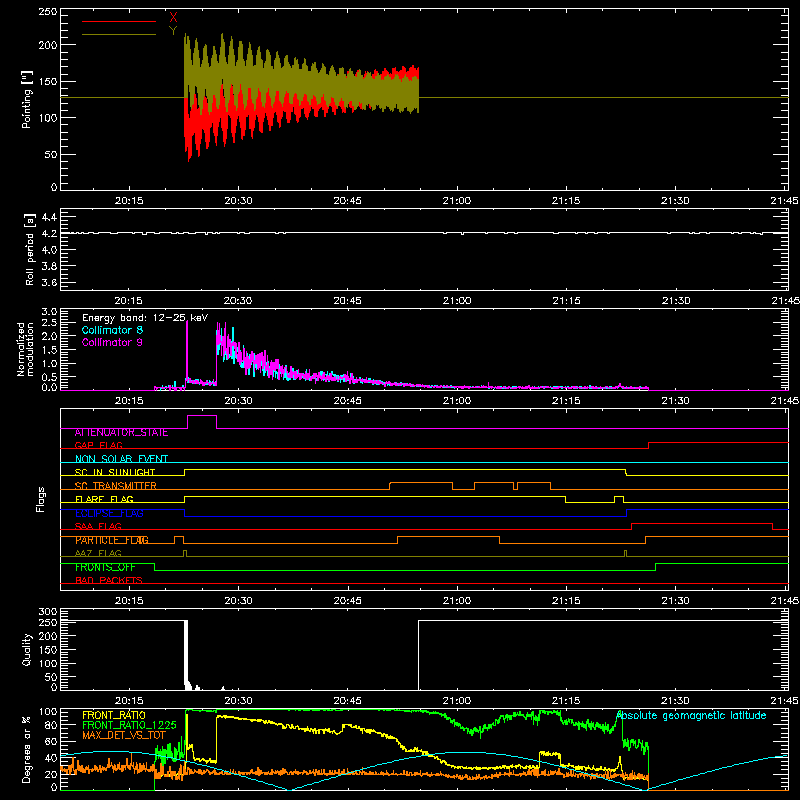Select 'Energy band: 12-25 keV' annotation
The width and height of the screenshot is (800, 800).
pyautogui.click(x=145, y=318)
